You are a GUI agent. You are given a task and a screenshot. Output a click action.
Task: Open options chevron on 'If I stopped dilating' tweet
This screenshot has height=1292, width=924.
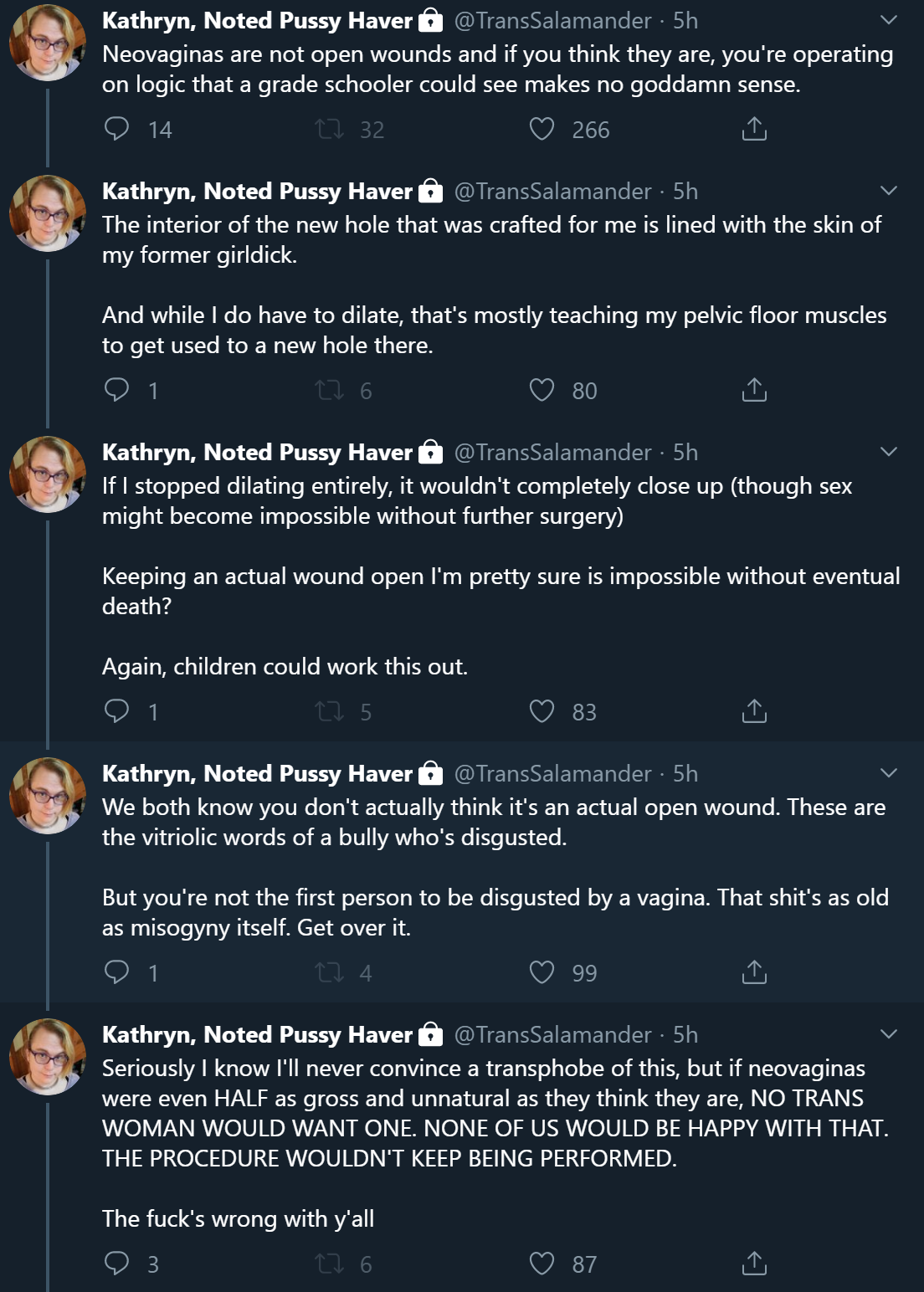[889, 452]
